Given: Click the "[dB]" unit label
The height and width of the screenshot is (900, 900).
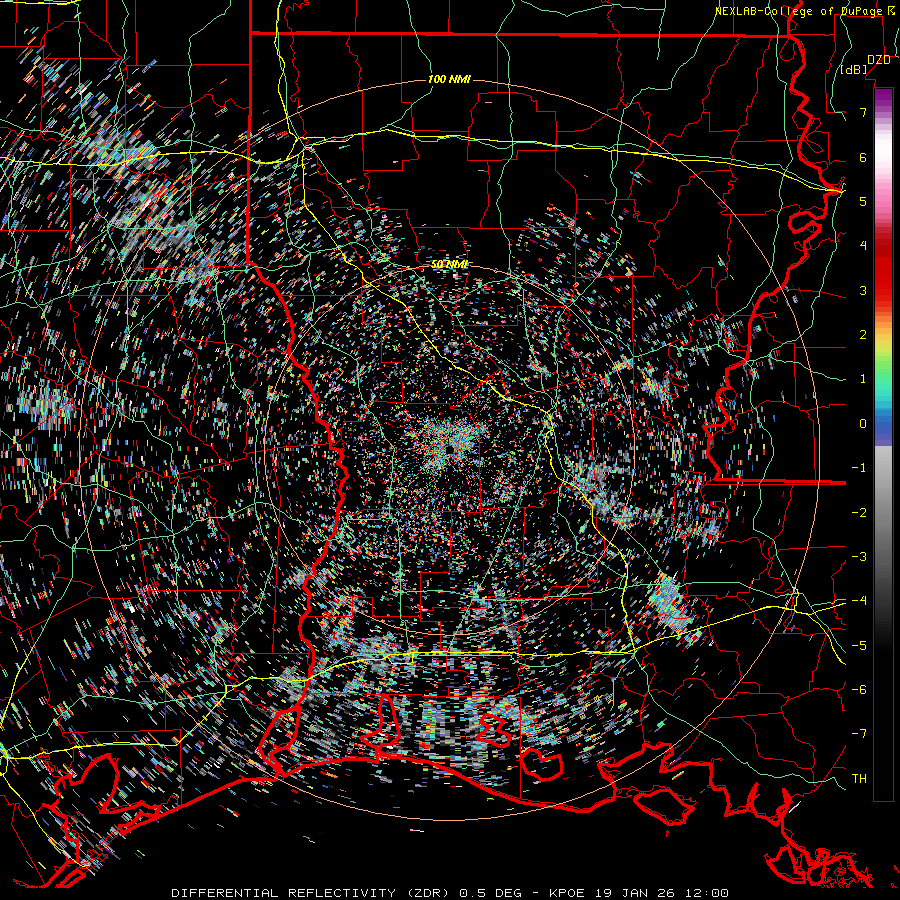Looking at the screenshot, I should pyautogui.click(x=854, y=70).
